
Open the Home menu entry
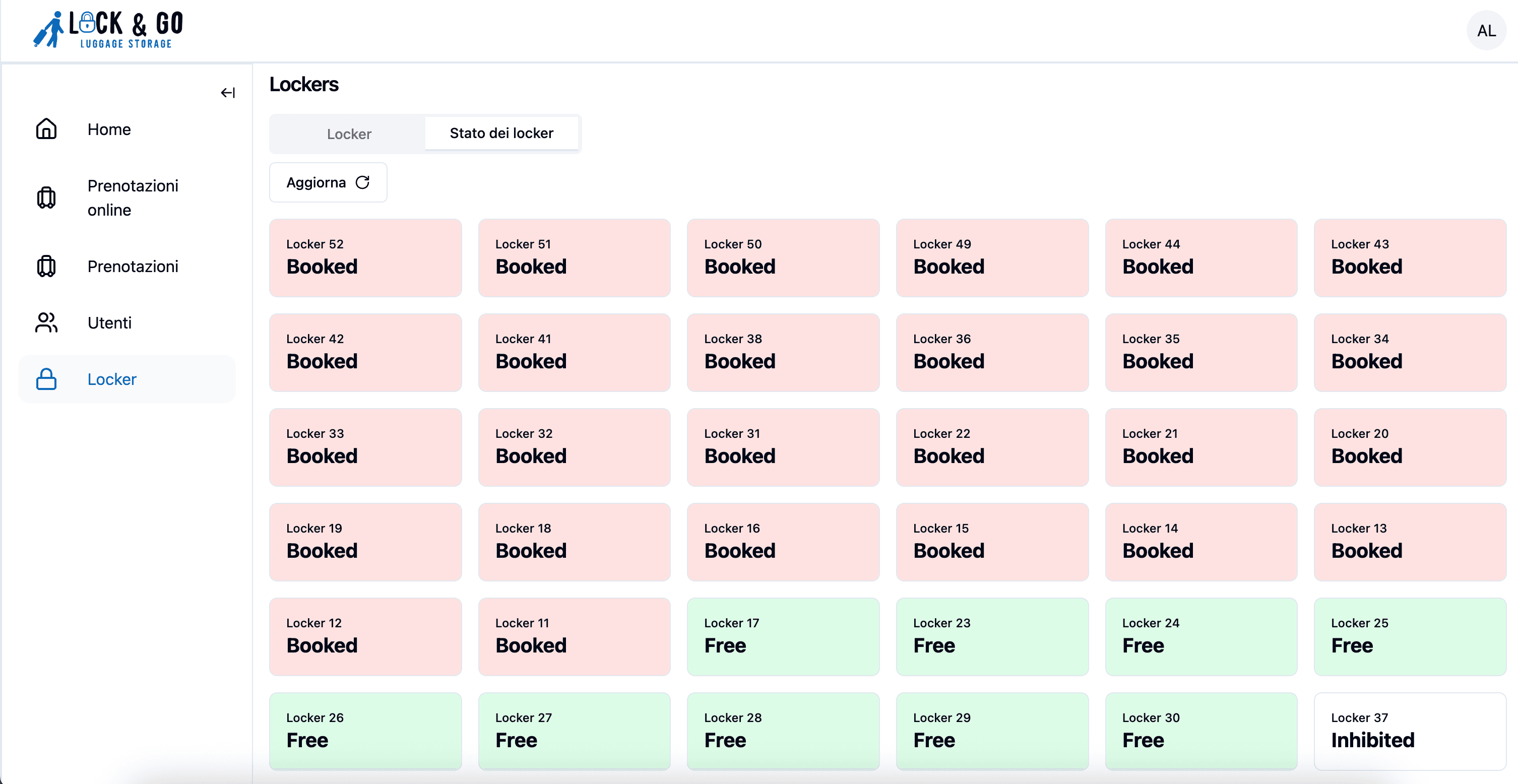(109, 129)
